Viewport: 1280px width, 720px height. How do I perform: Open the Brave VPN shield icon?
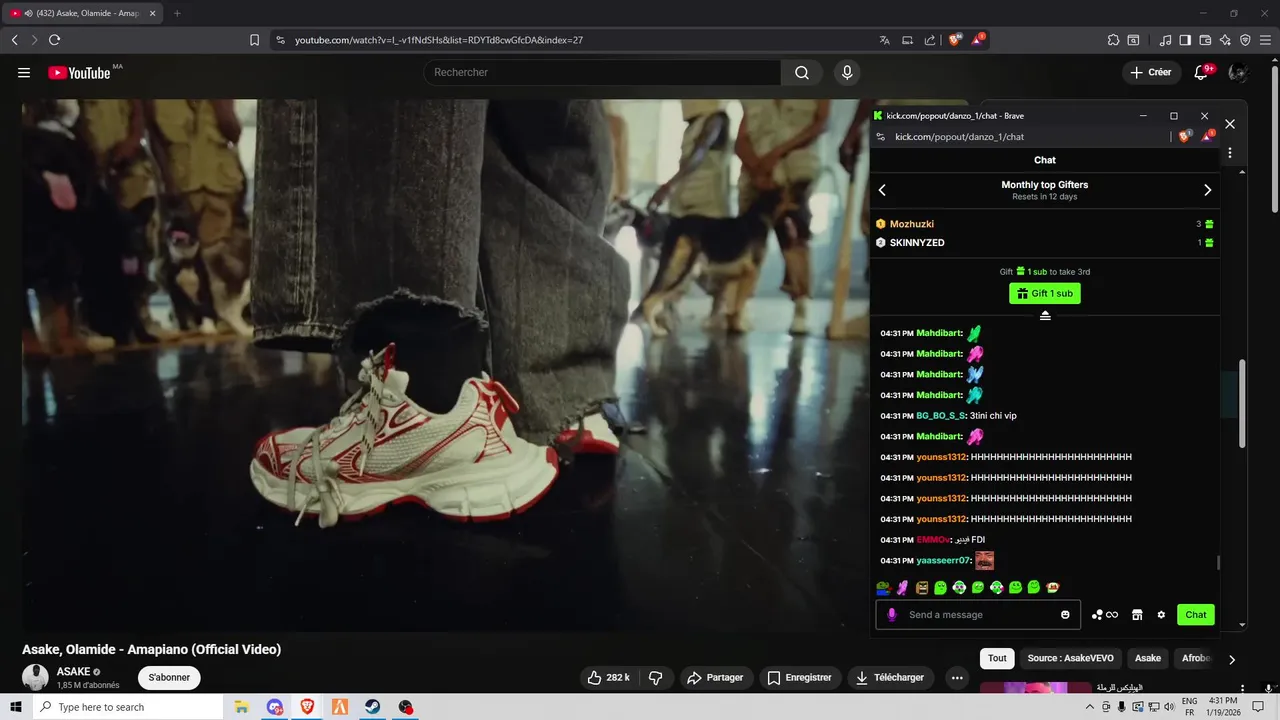click(x=1245, y=40)
